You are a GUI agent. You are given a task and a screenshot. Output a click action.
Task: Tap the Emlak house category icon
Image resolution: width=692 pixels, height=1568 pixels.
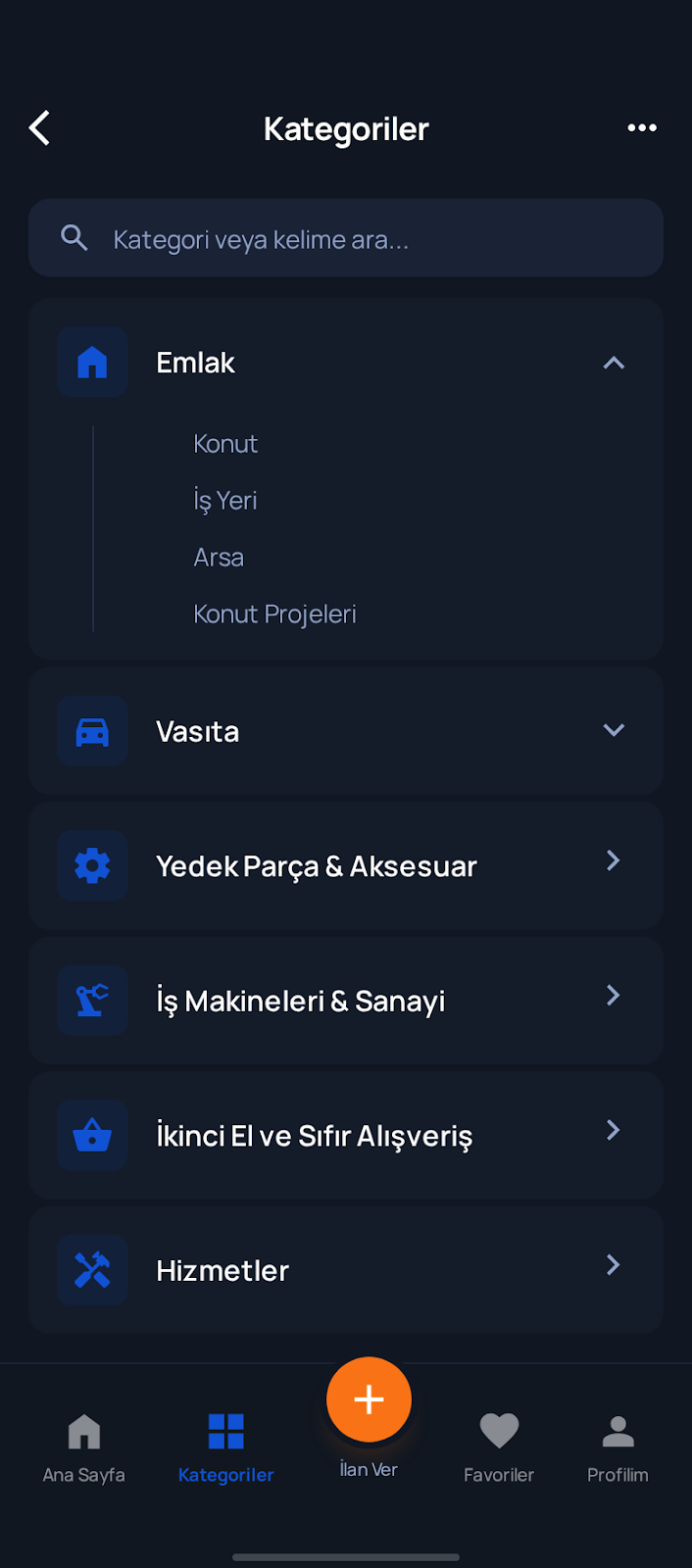coord(91,362)
